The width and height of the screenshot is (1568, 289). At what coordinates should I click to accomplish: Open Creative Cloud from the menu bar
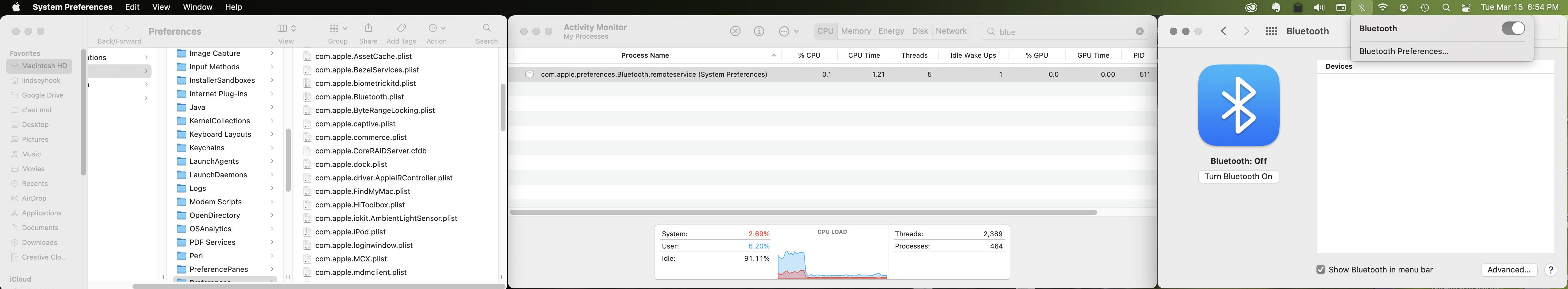point(1251,8)
